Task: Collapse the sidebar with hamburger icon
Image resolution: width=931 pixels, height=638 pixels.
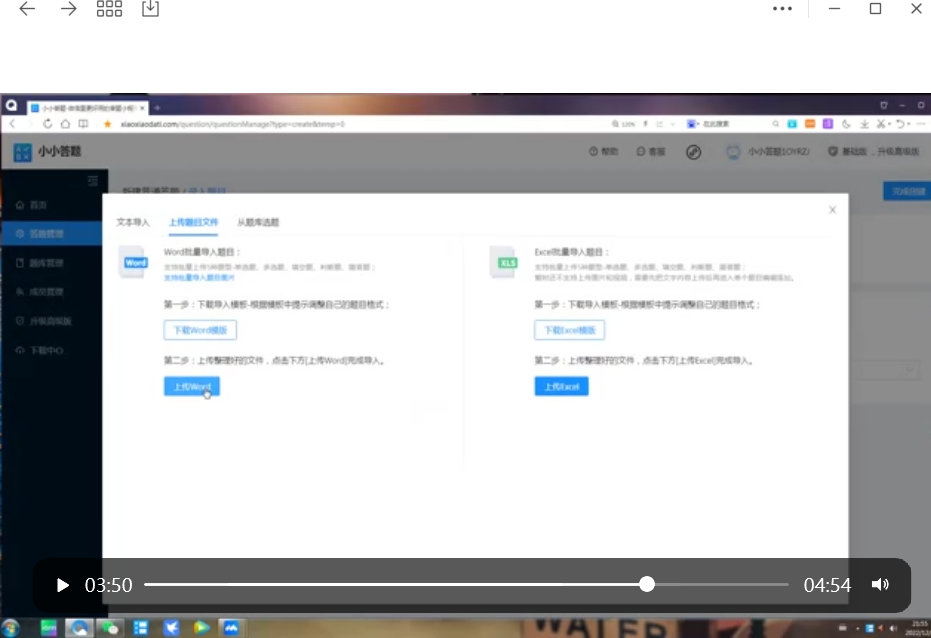Action: pyautogui.click(x=93, y=181)
